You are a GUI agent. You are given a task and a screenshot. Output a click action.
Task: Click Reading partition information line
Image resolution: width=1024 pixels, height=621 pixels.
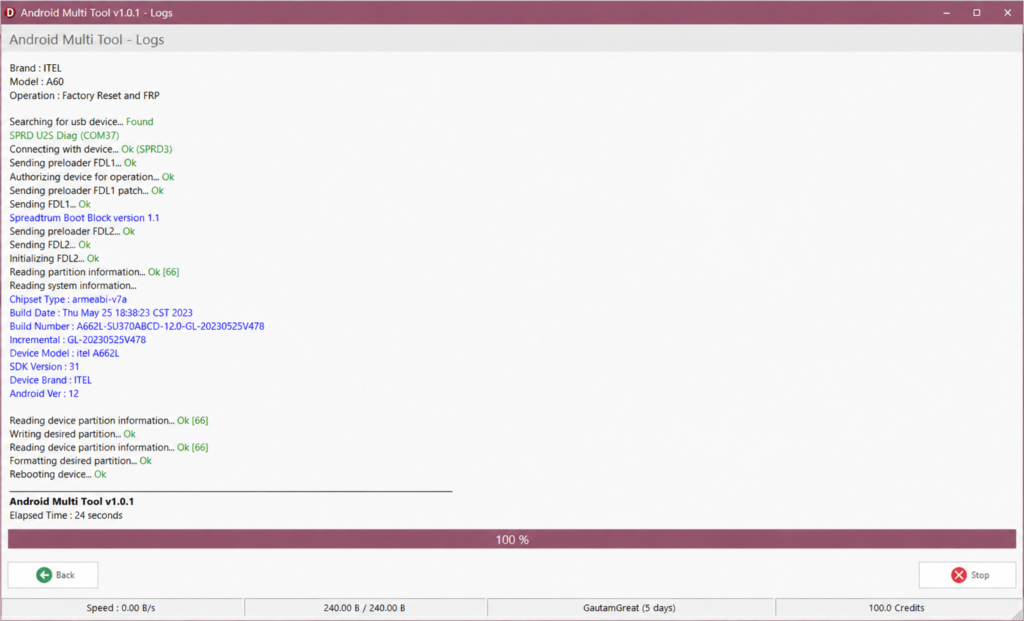pyautogui.click(x=94, y=272)
